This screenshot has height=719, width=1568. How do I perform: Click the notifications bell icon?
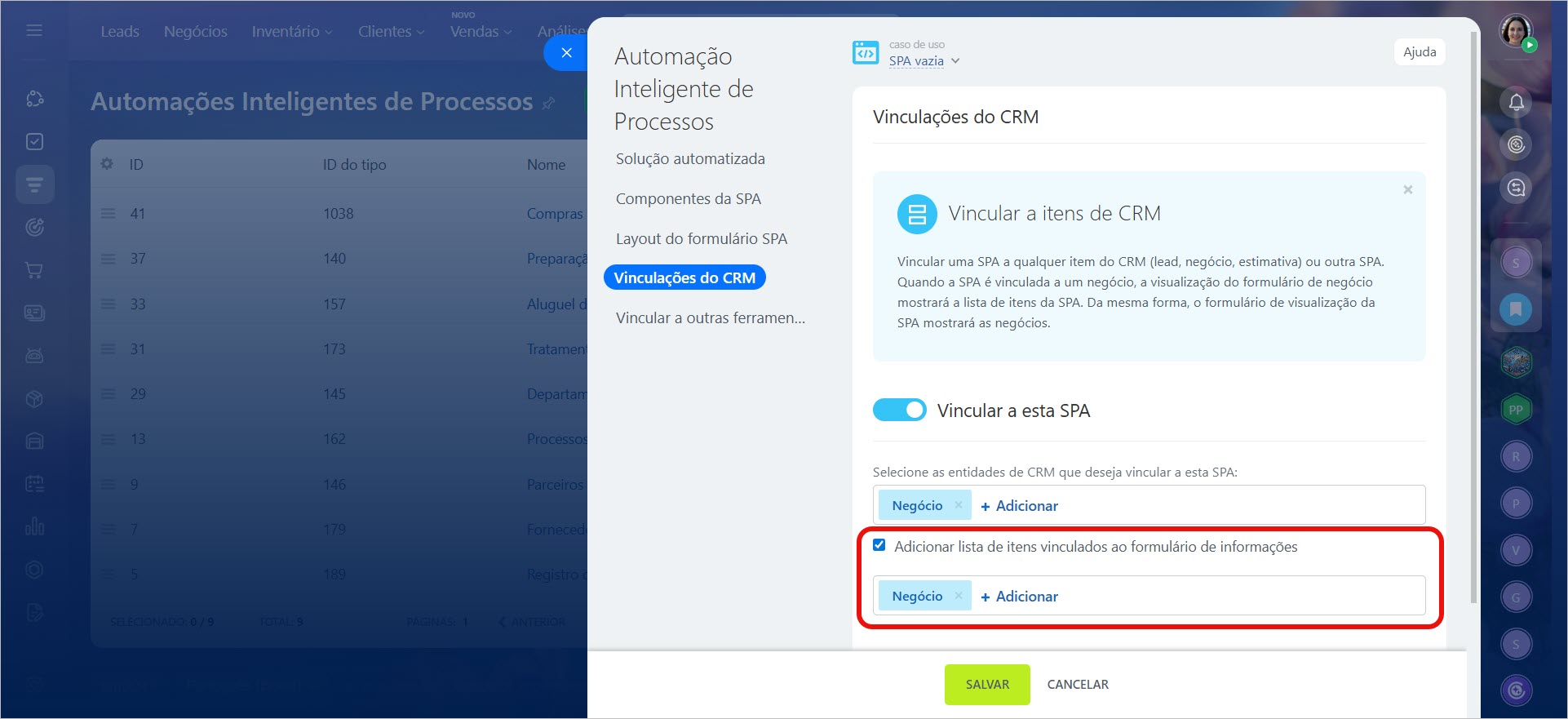(1516, 103)
